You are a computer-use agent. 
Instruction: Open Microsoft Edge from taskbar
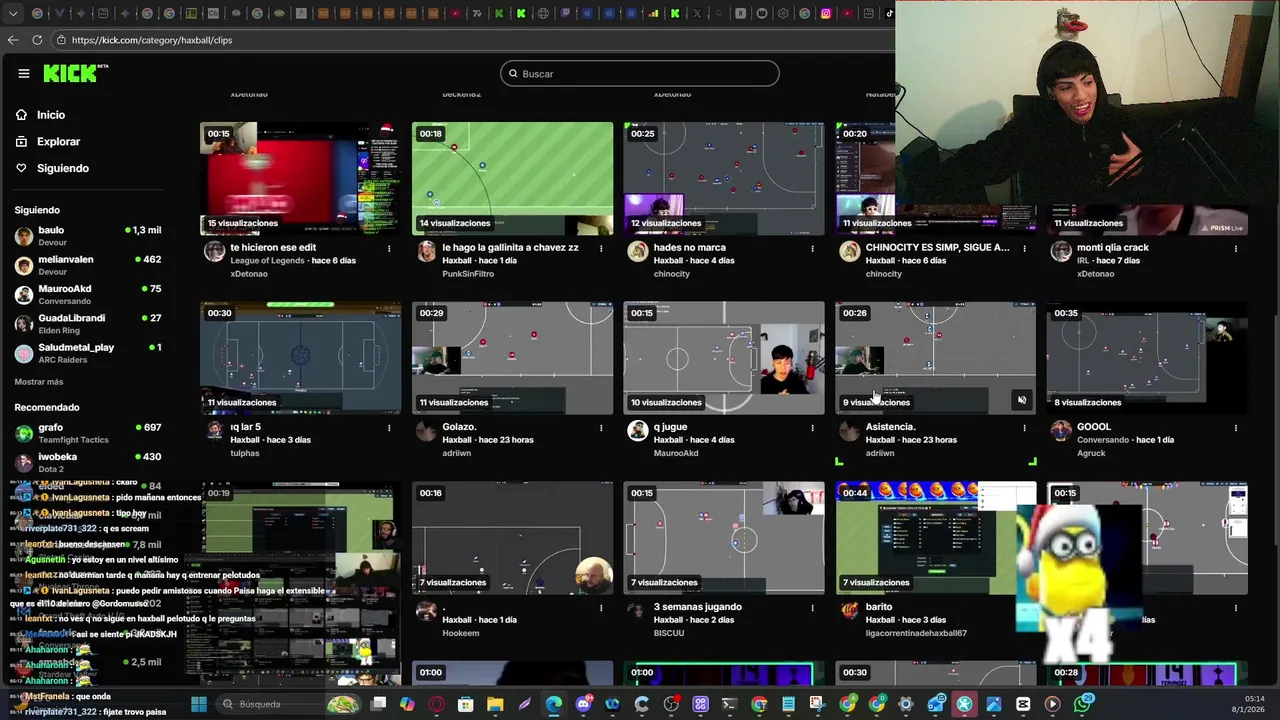click(x=553, y=704)
